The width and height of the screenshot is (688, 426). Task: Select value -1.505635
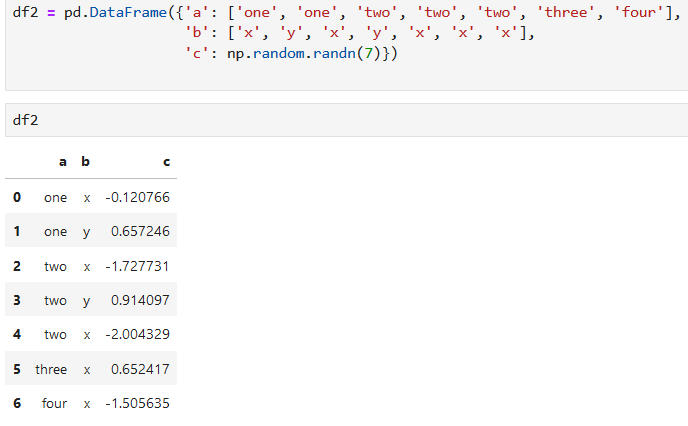(x=137, y=403)
